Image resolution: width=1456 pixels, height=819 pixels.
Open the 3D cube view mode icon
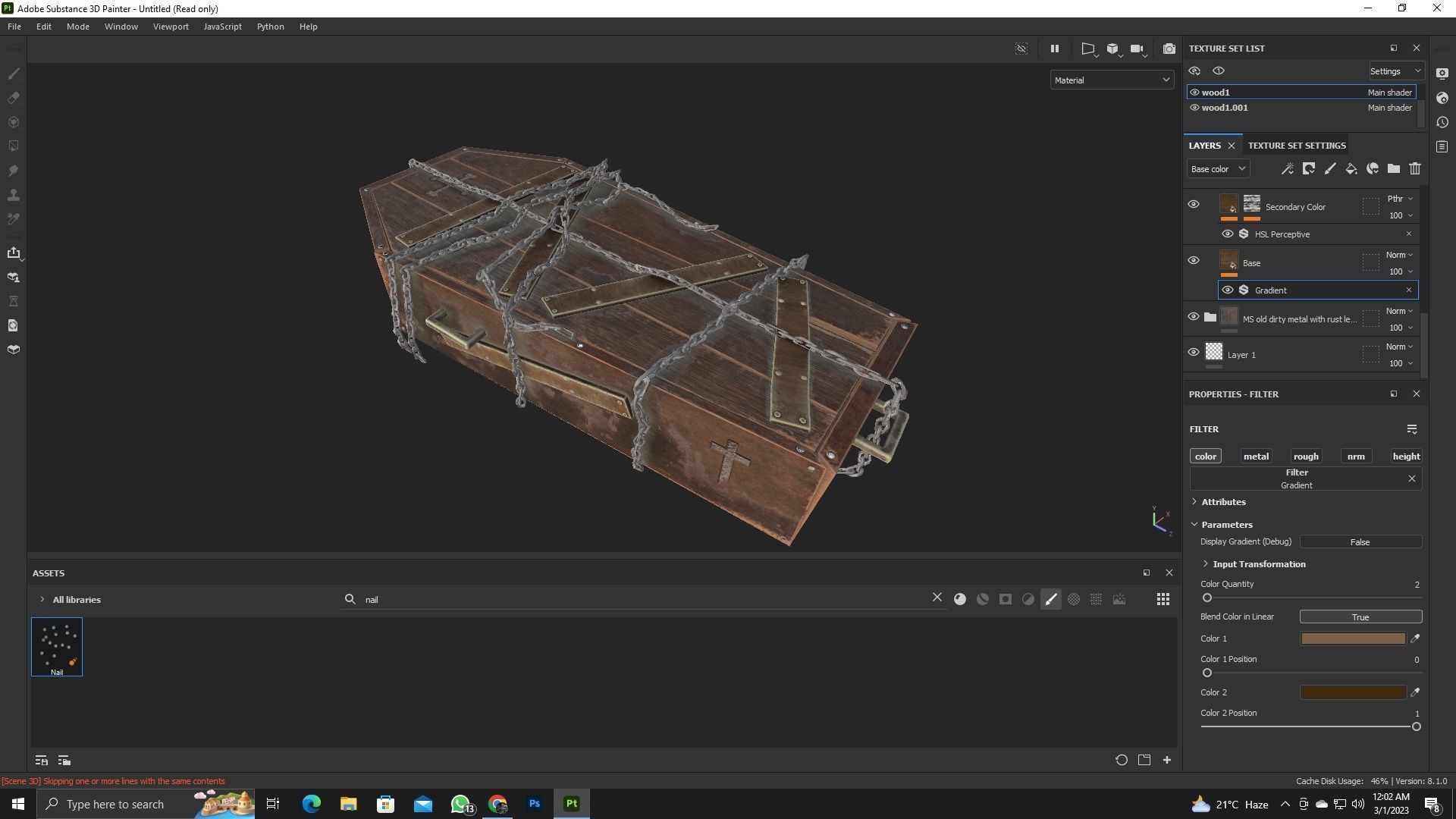1112,49
